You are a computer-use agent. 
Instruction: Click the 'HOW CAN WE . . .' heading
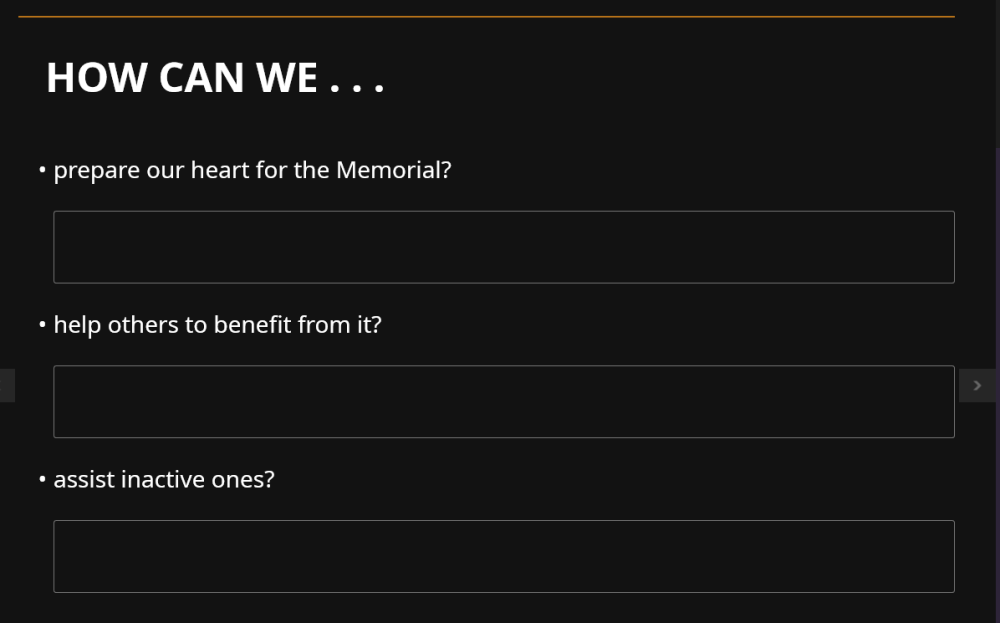point(215,78)
